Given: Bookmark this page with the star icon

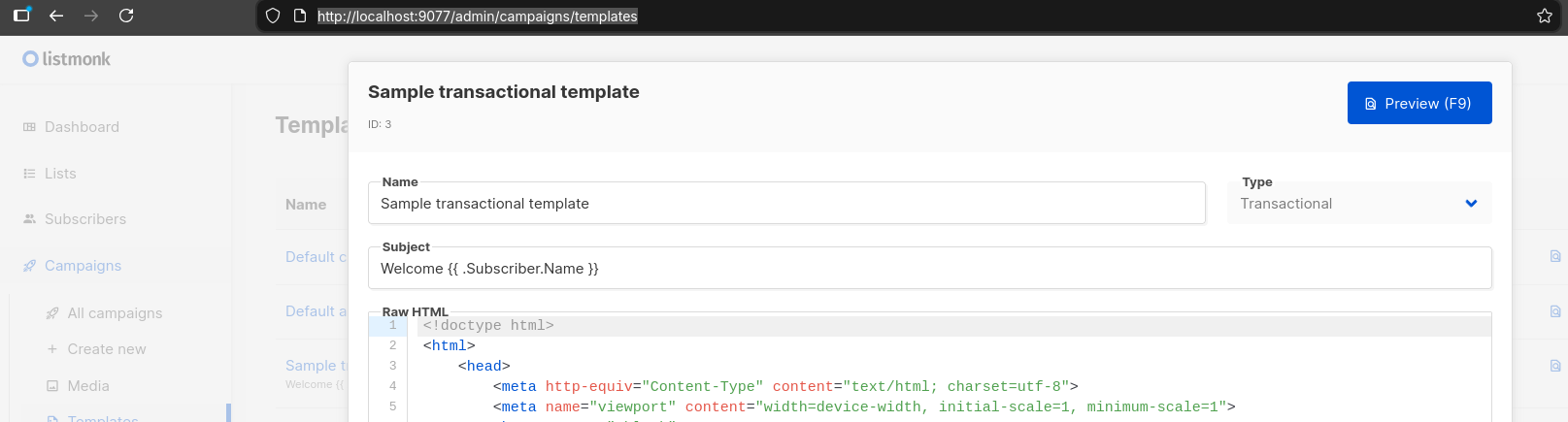Looking at the screenshot, I should [1545, 16].
